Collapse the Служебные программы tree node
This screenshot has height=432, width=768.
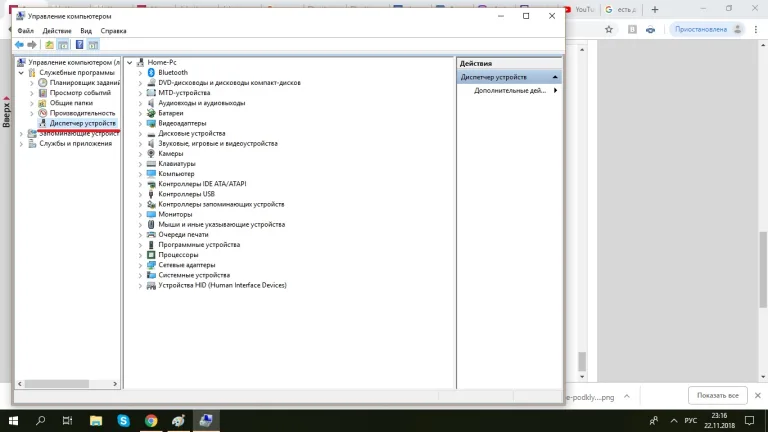[x=21, y=72]
